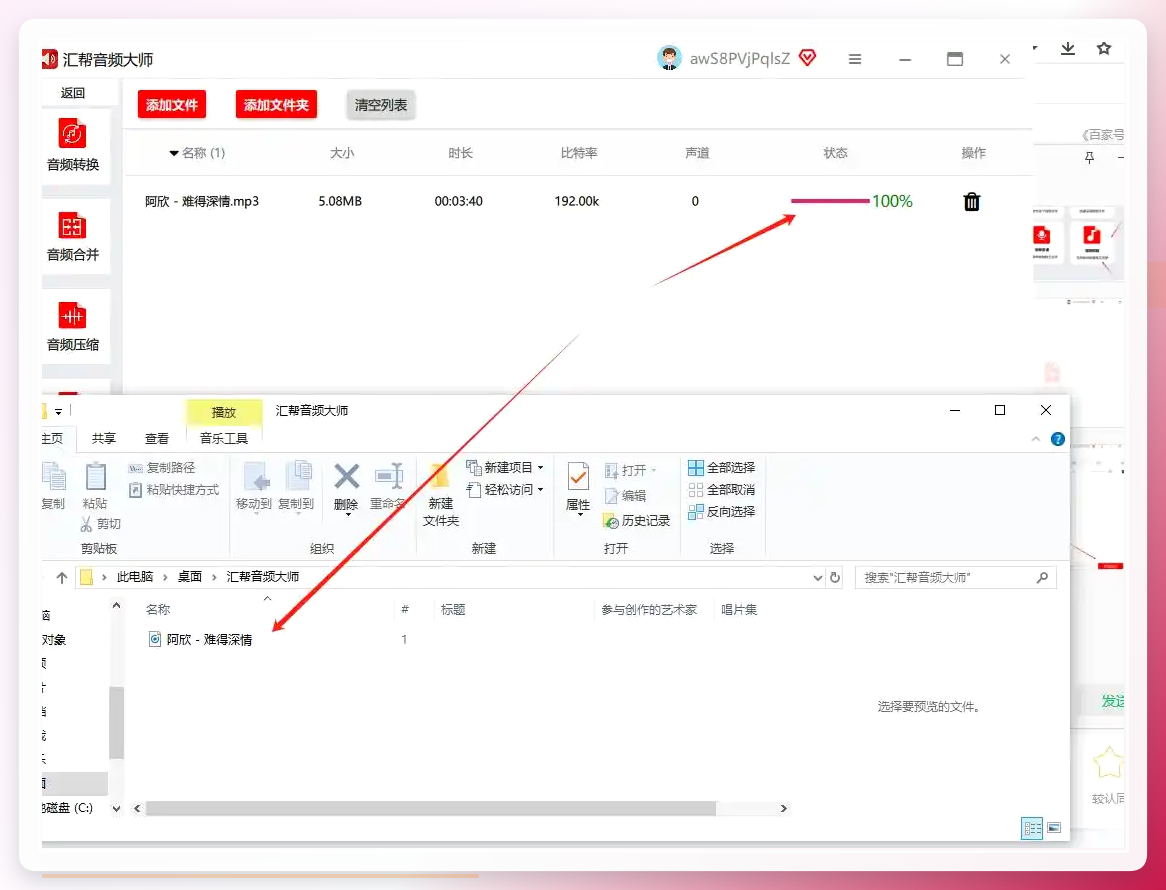Click the 添加文件夹 button
Viewport: 1166px width, 890px height.
[277, 105]
